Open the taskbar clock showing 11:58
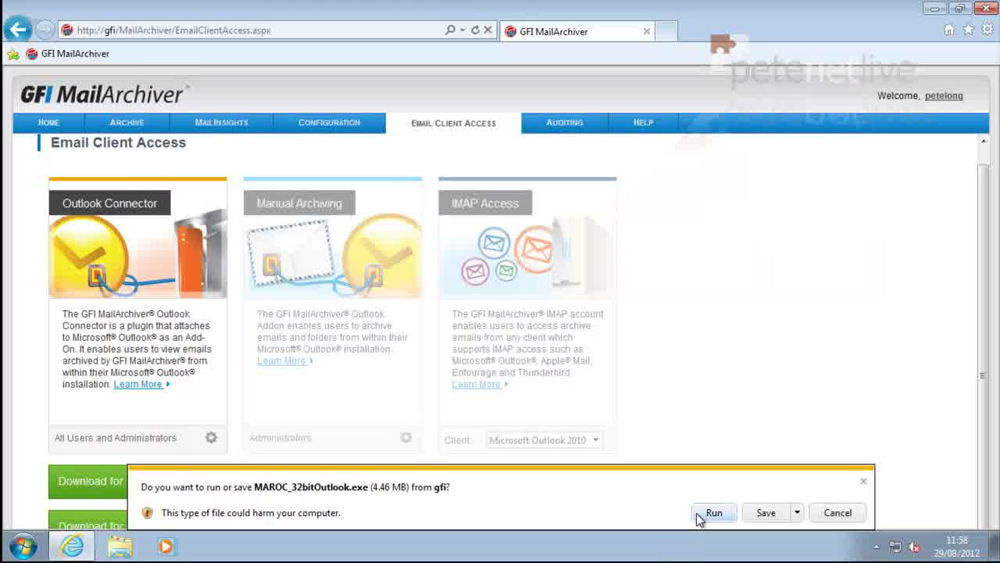 [x=957, y=547]
